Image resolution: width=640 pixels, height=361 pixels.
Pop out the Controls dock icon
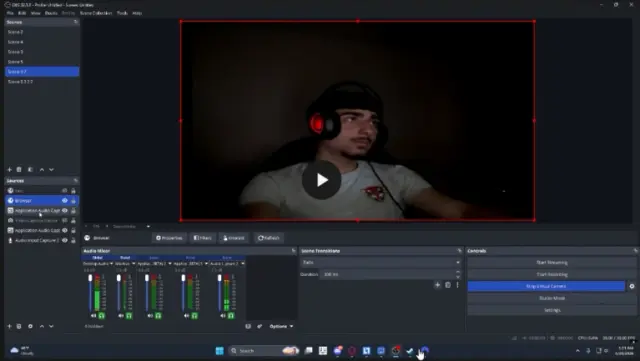point(636,251)
